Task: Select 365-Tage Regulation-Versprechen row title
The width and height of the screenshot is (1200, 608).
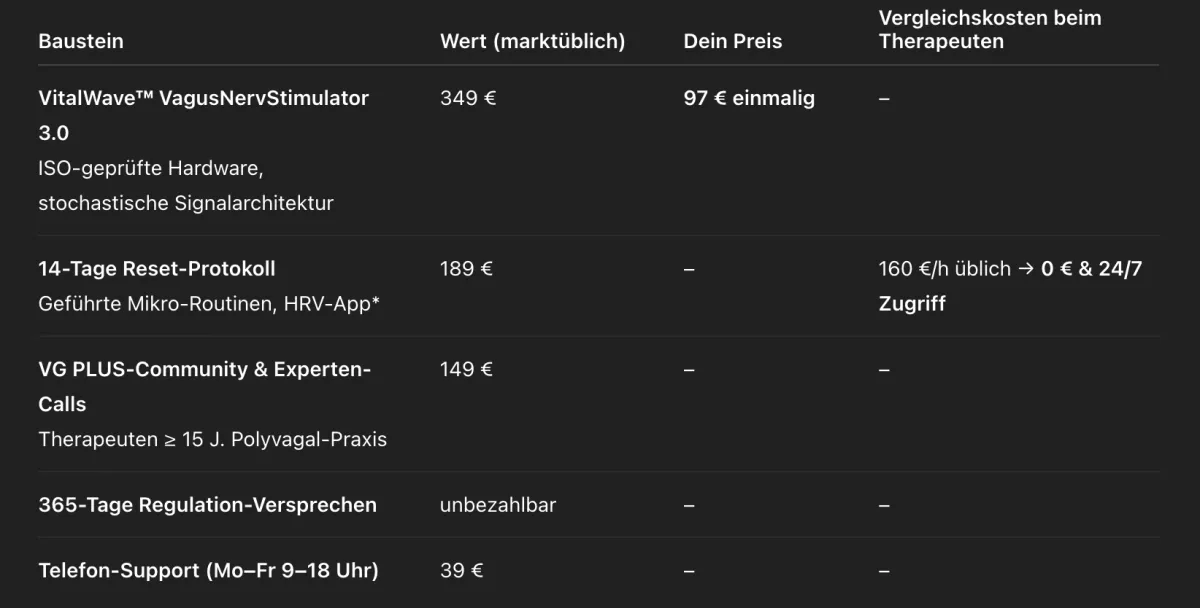Action: [208, 505]
